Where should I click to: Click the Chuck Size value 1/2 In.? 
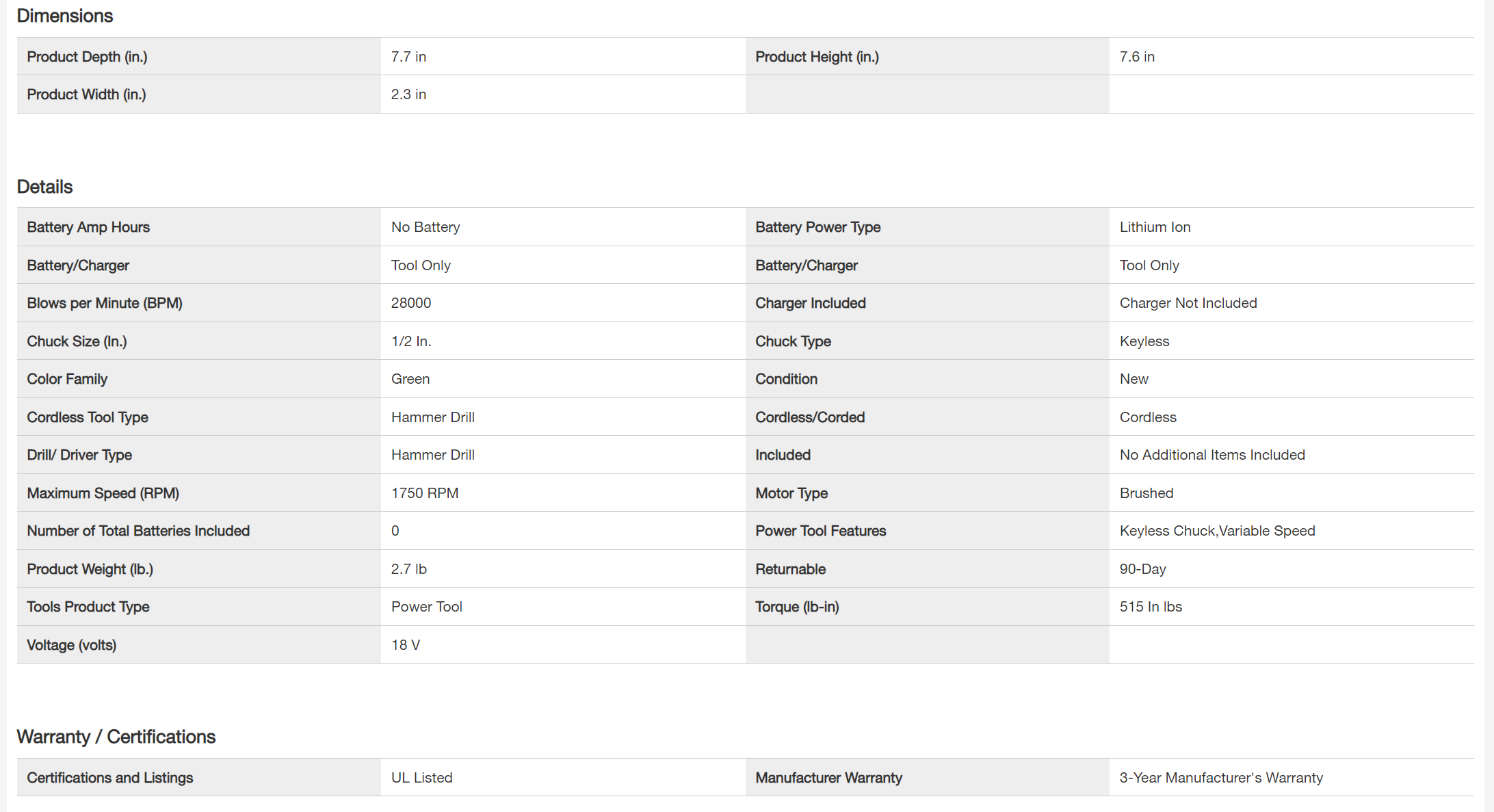pos(411,341)
